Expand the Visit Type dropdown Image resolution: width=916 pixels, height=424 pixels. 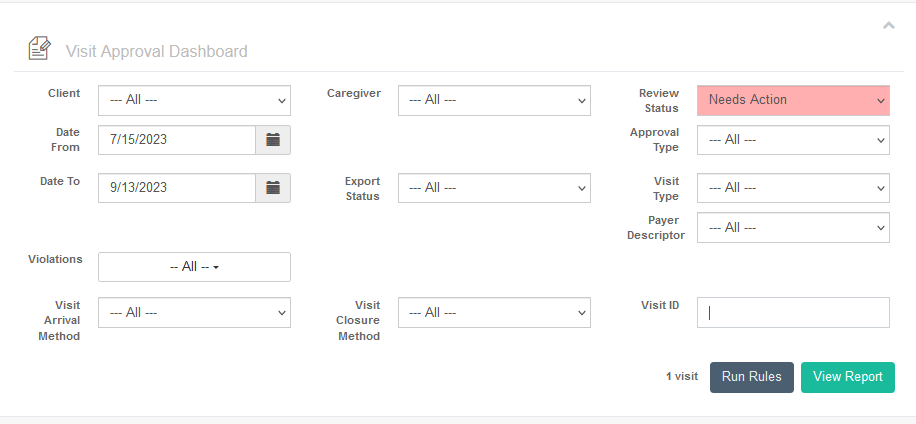coord(793,187)
